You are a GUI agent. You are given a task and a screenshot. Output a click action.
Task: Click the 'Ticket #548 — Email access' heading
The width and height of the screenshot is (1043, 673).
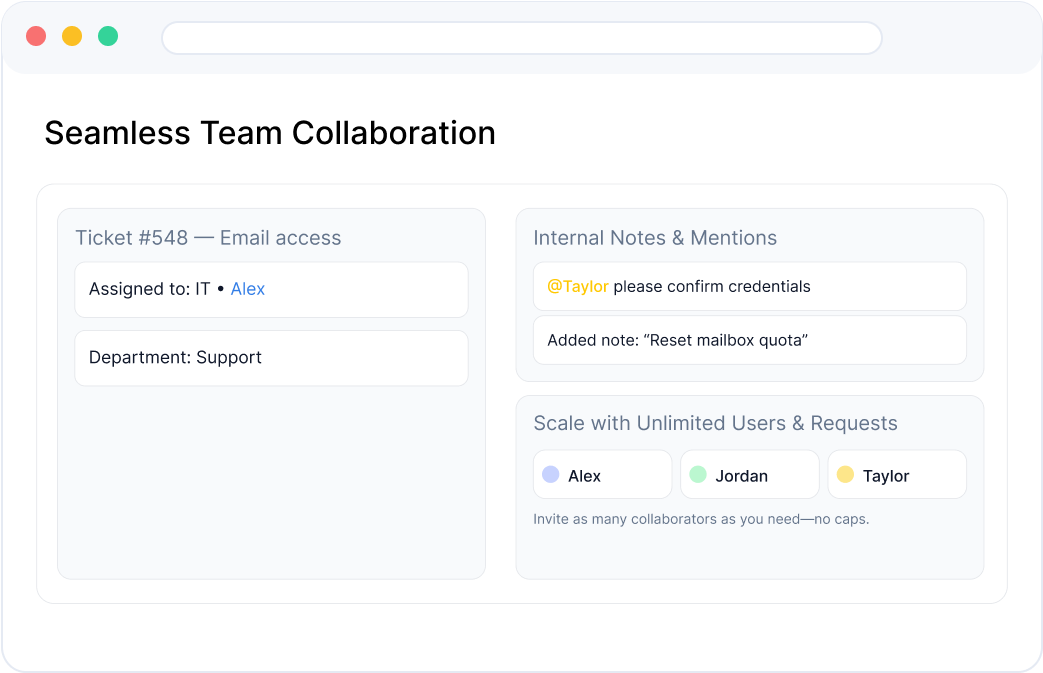(208, 237)
